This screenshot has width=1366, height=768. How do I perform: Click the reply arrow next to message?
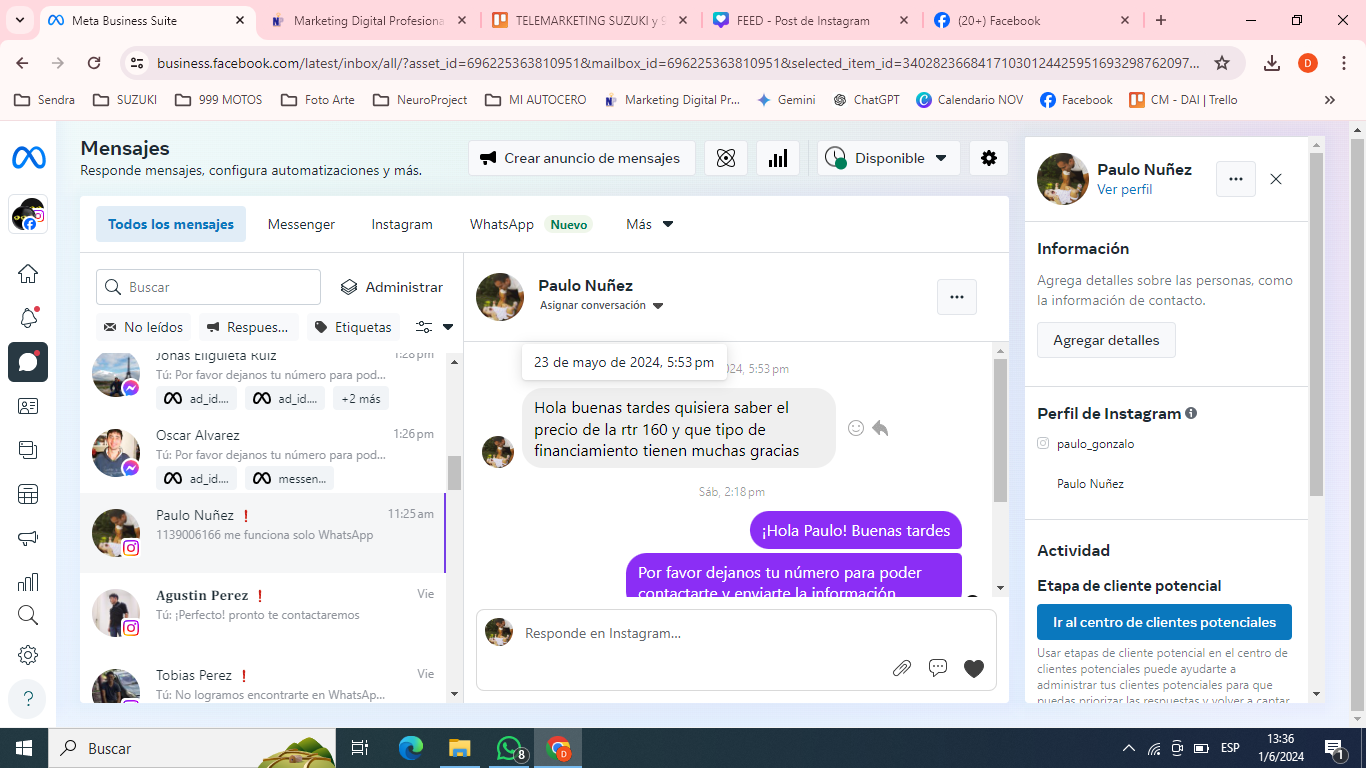click(x=880, y=428)
